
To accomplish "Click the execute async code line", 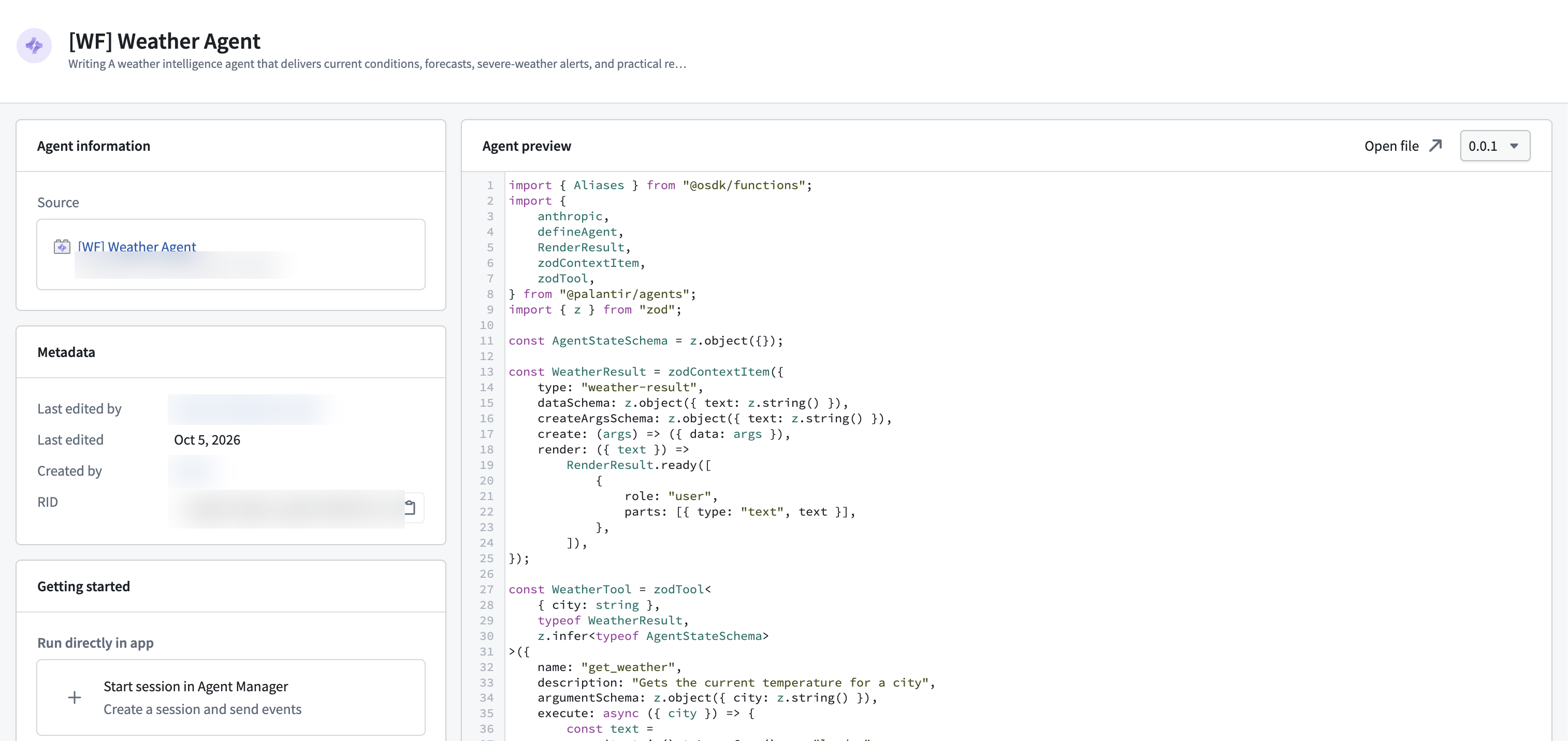I will 646,713.
